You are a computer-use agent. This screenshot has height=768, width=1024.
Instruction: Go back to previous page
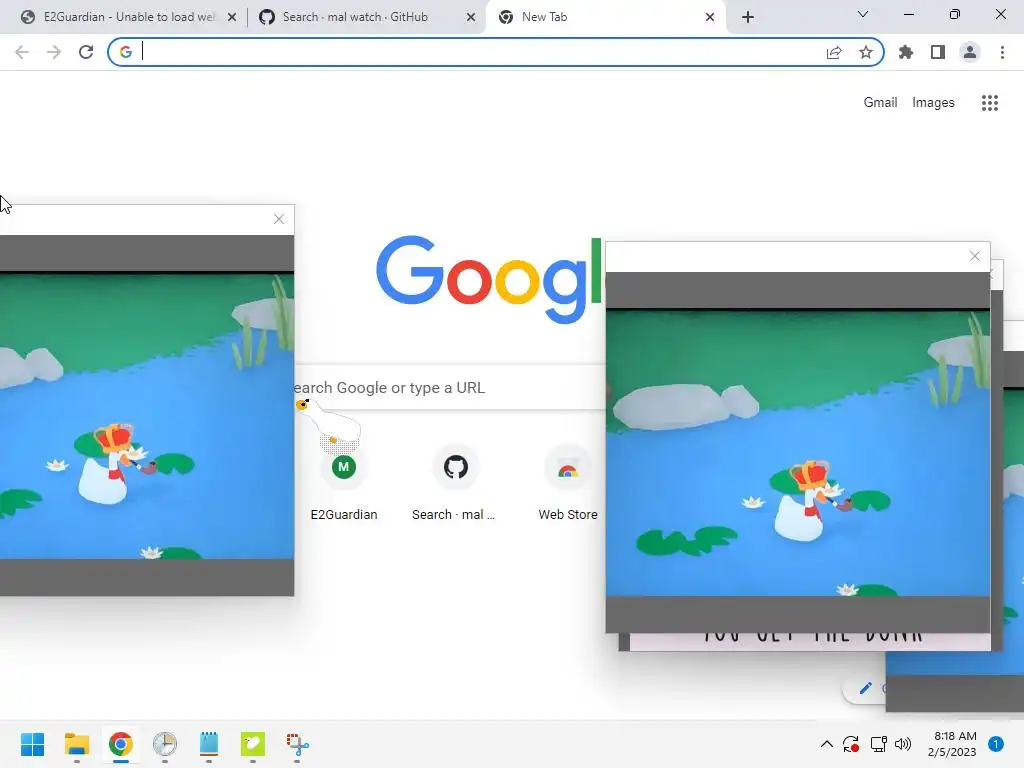coord(22,52)
